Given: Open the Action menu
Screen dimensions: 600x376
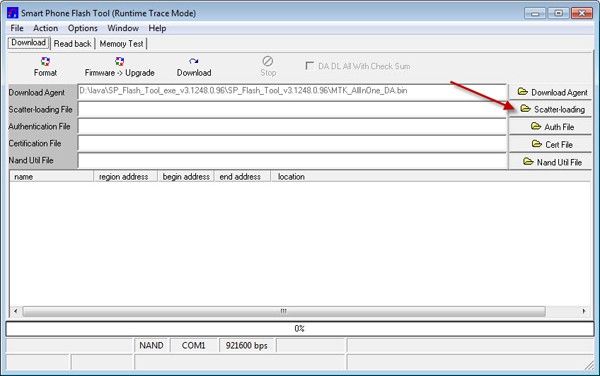Looking at the screenshot, I should tap(46, 28).
